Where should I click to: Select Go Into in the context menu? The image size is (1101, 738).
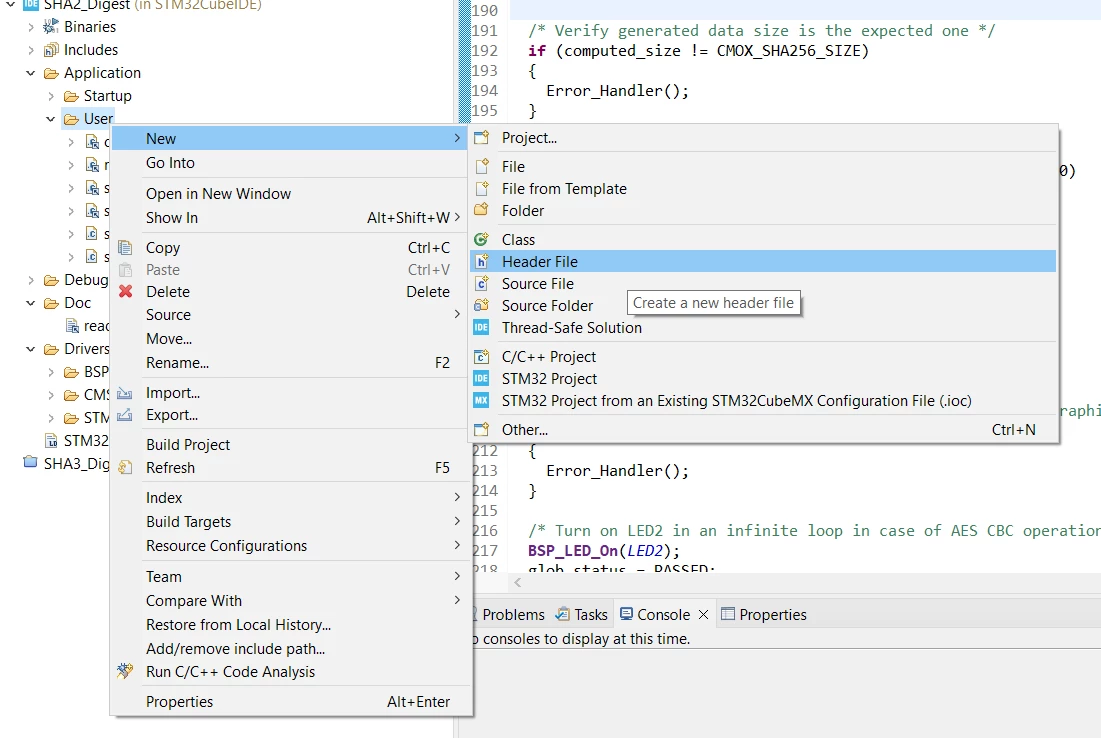click(291, 163)
